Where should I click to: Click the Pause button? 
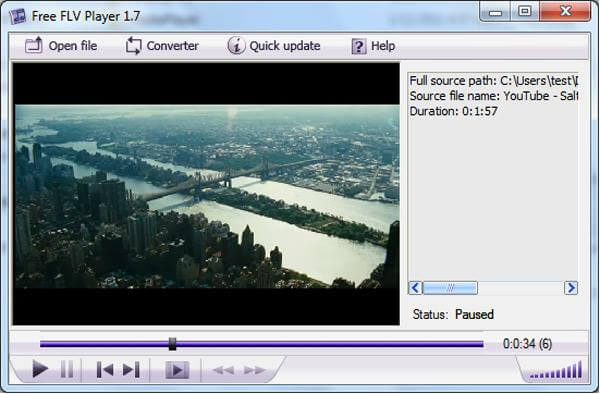coord(67,369)
